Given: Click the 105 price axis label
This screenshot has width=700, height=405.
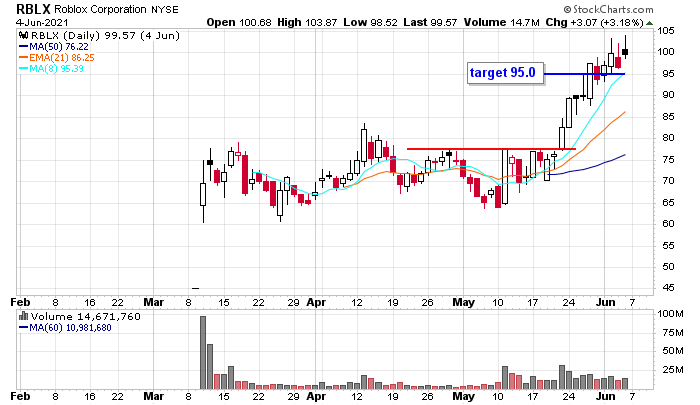Looking at the screenshot, I should point(666,31).
